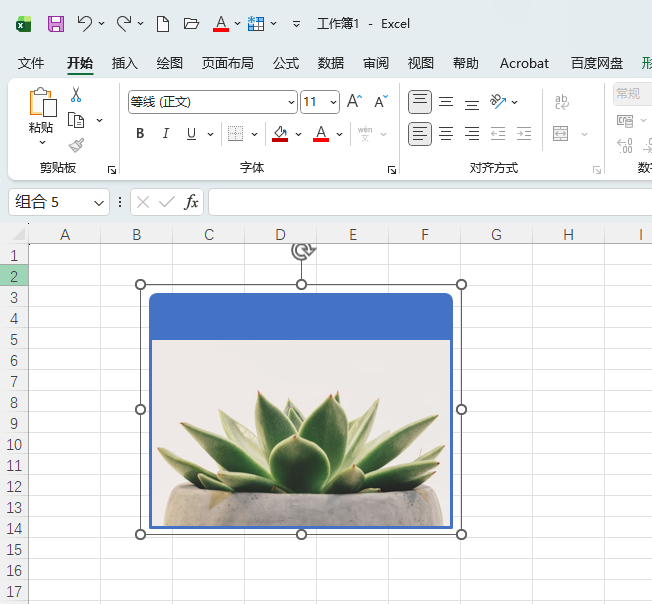Select the succulent plant picture
652x604 pixels.
(301, 433)
